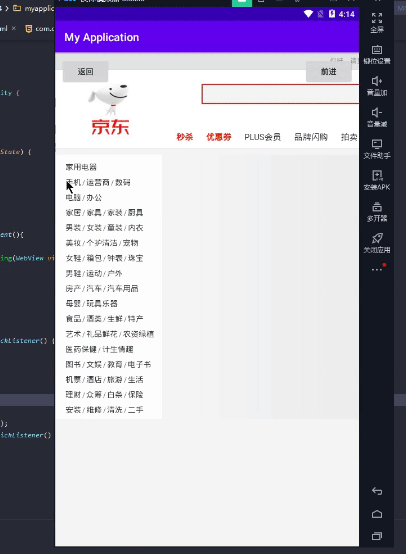Open the 品牌闪购 brand sale link
Viewport: 406px width, 554px height.
click(311, 137)
